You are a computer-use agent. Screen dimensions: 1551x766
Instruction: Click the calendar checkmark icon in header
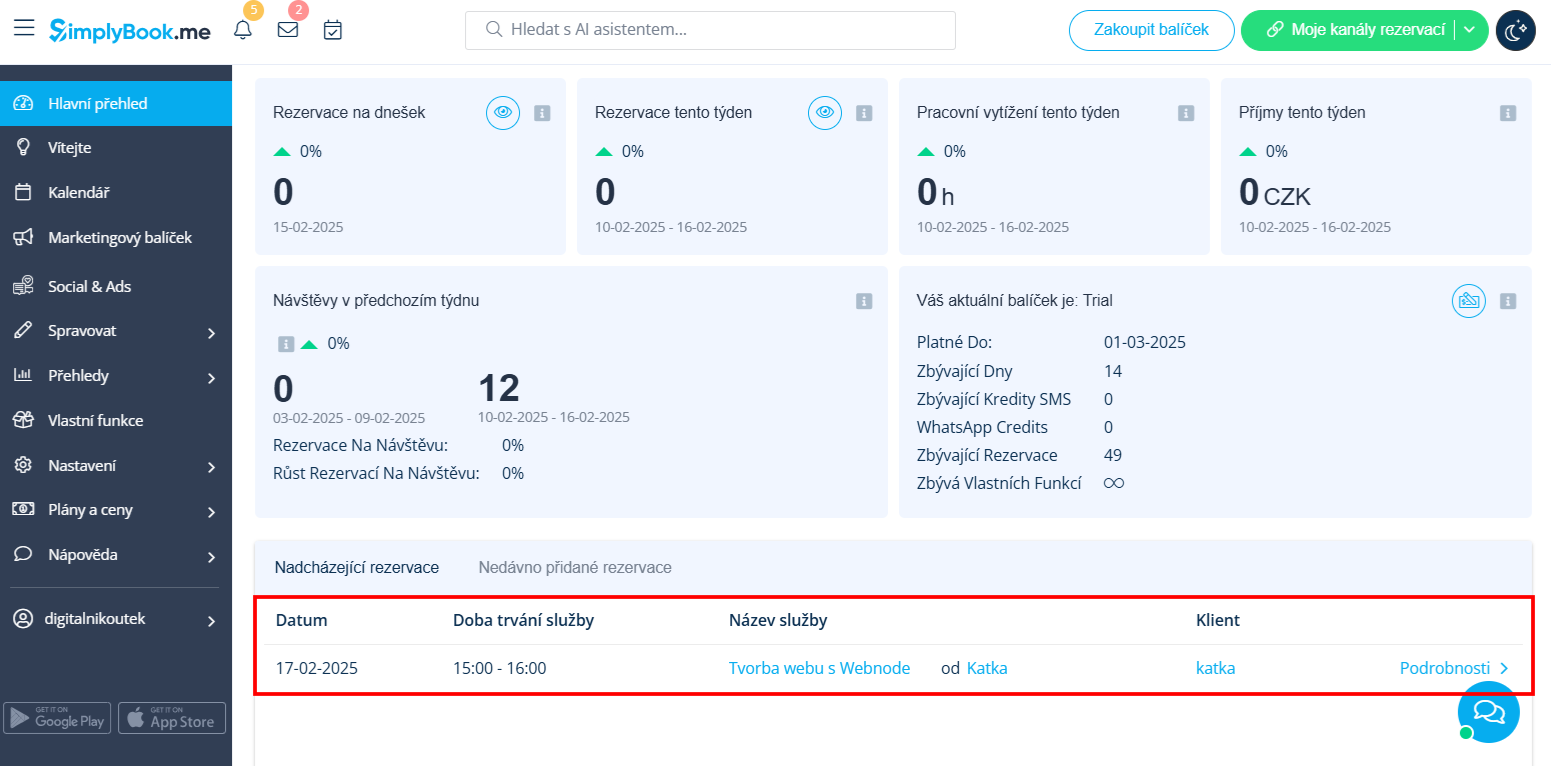coord(333,30)
